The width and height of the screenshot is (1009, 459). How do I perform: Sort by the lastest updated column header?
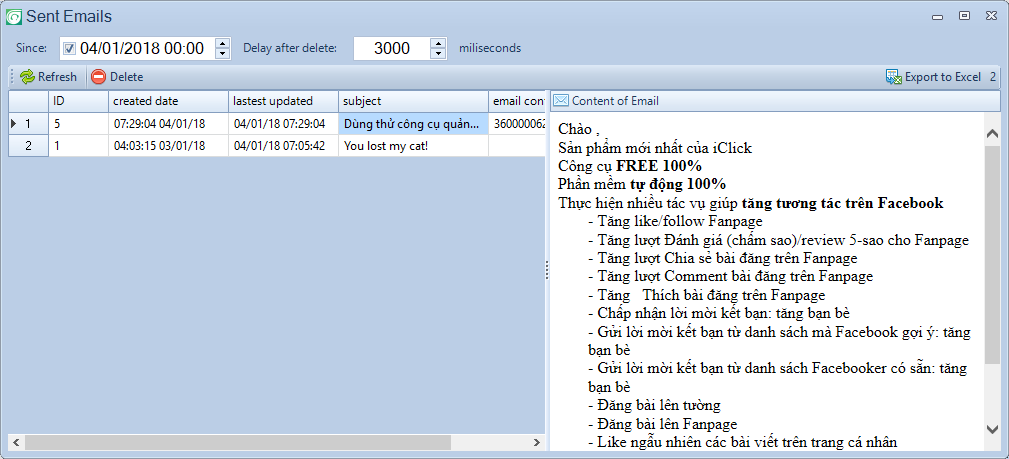[x=283, y=101]
